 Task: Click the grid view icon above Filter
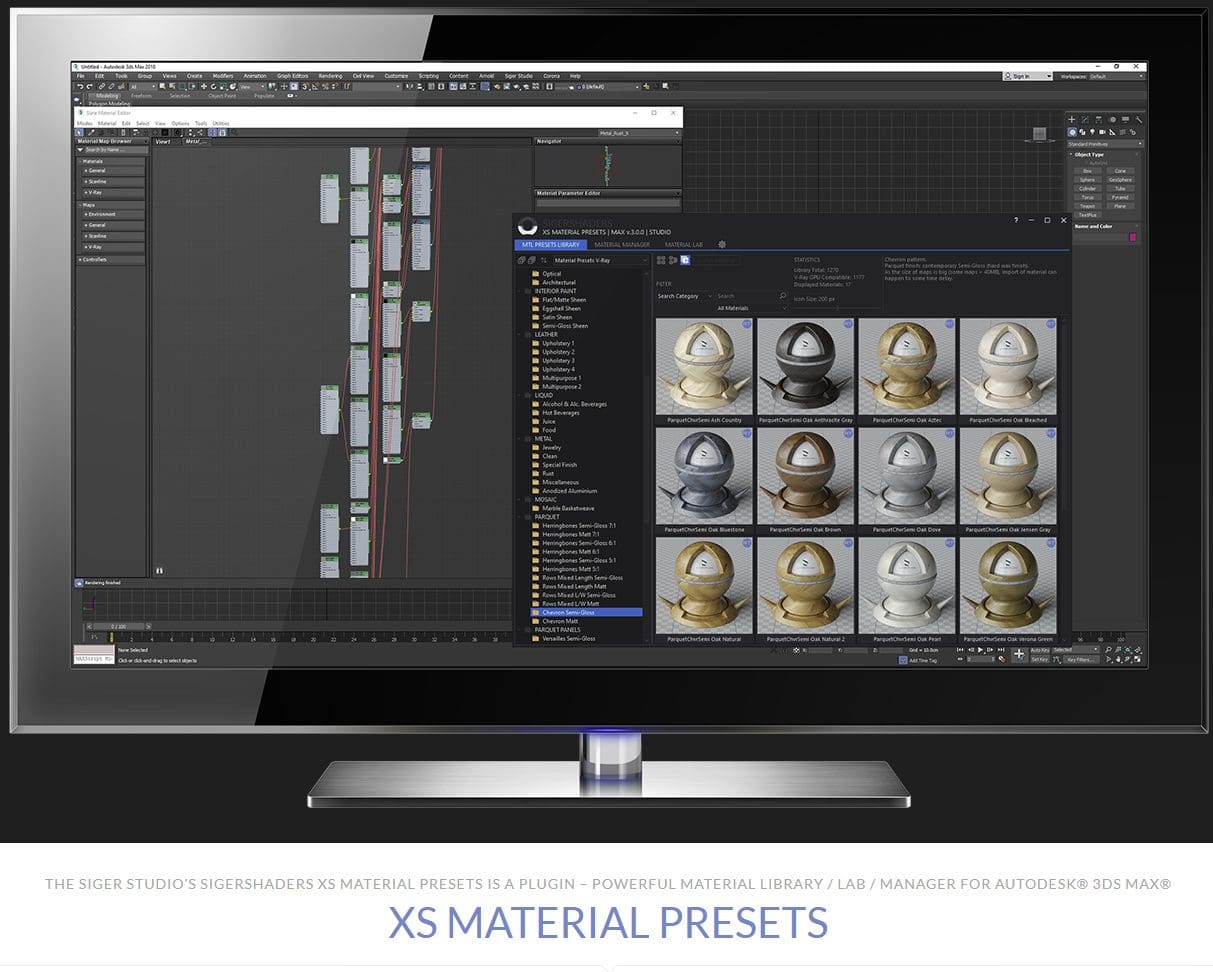(x=661, y=260)
